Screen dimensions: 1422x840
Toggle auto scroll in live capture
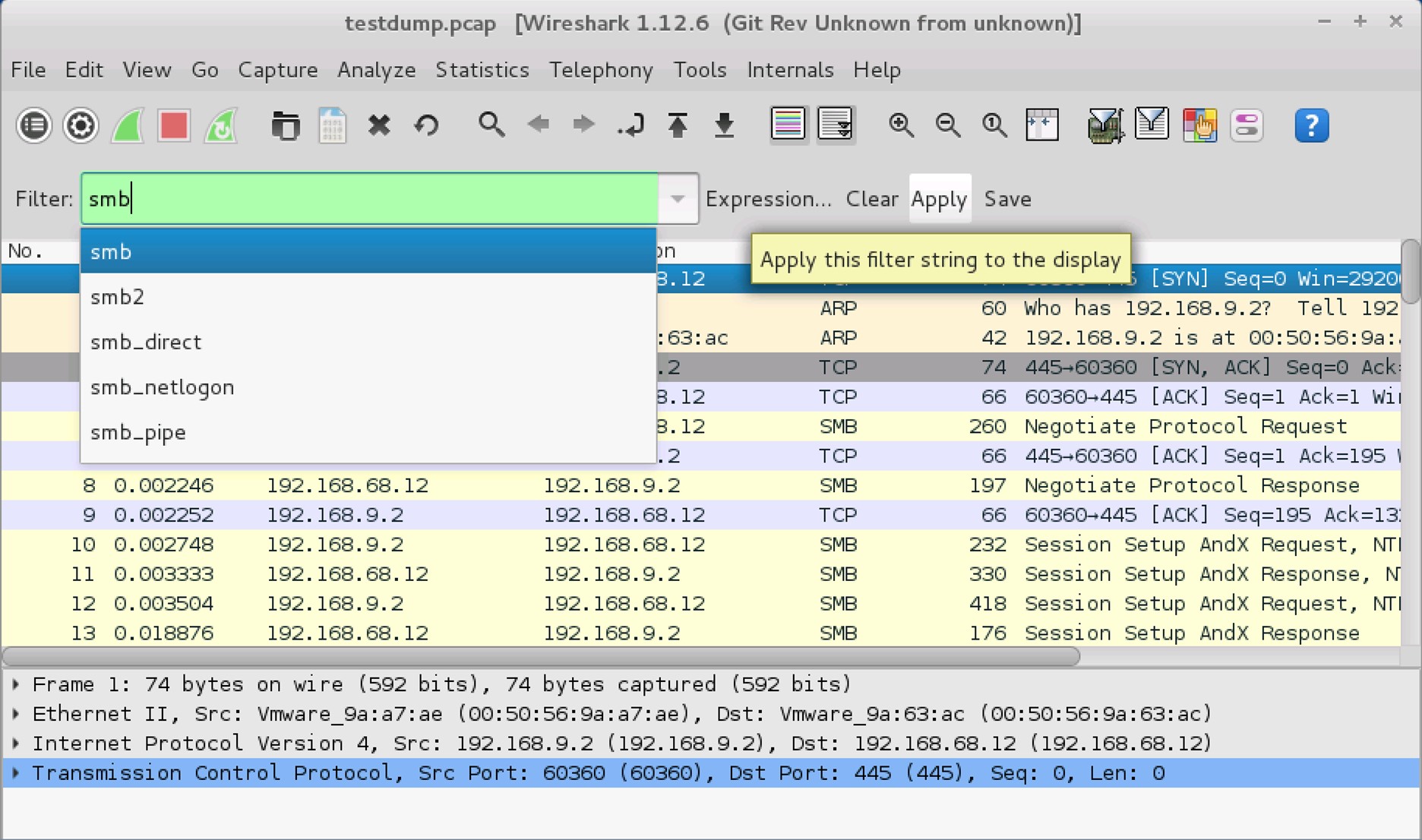point(836,125)
